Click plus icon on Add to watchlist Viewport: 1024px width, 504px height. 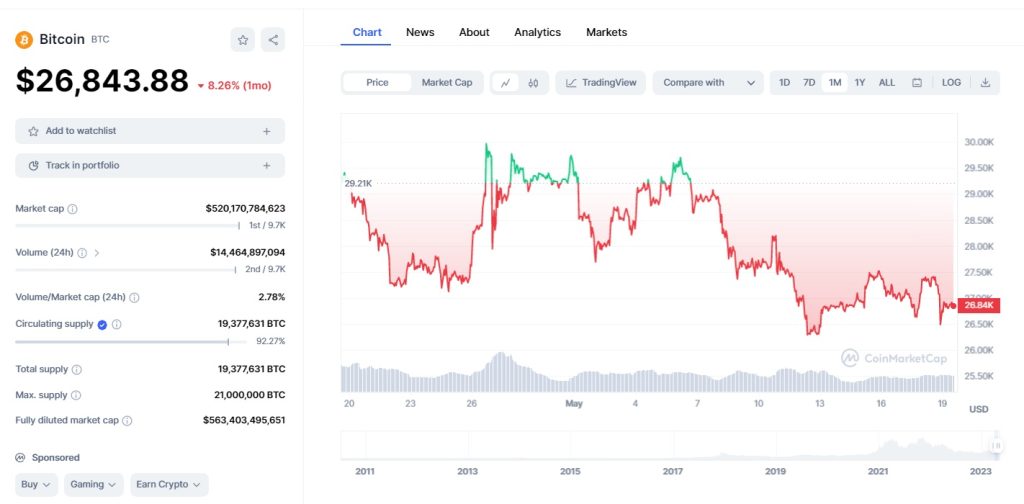tap(266, 131)
